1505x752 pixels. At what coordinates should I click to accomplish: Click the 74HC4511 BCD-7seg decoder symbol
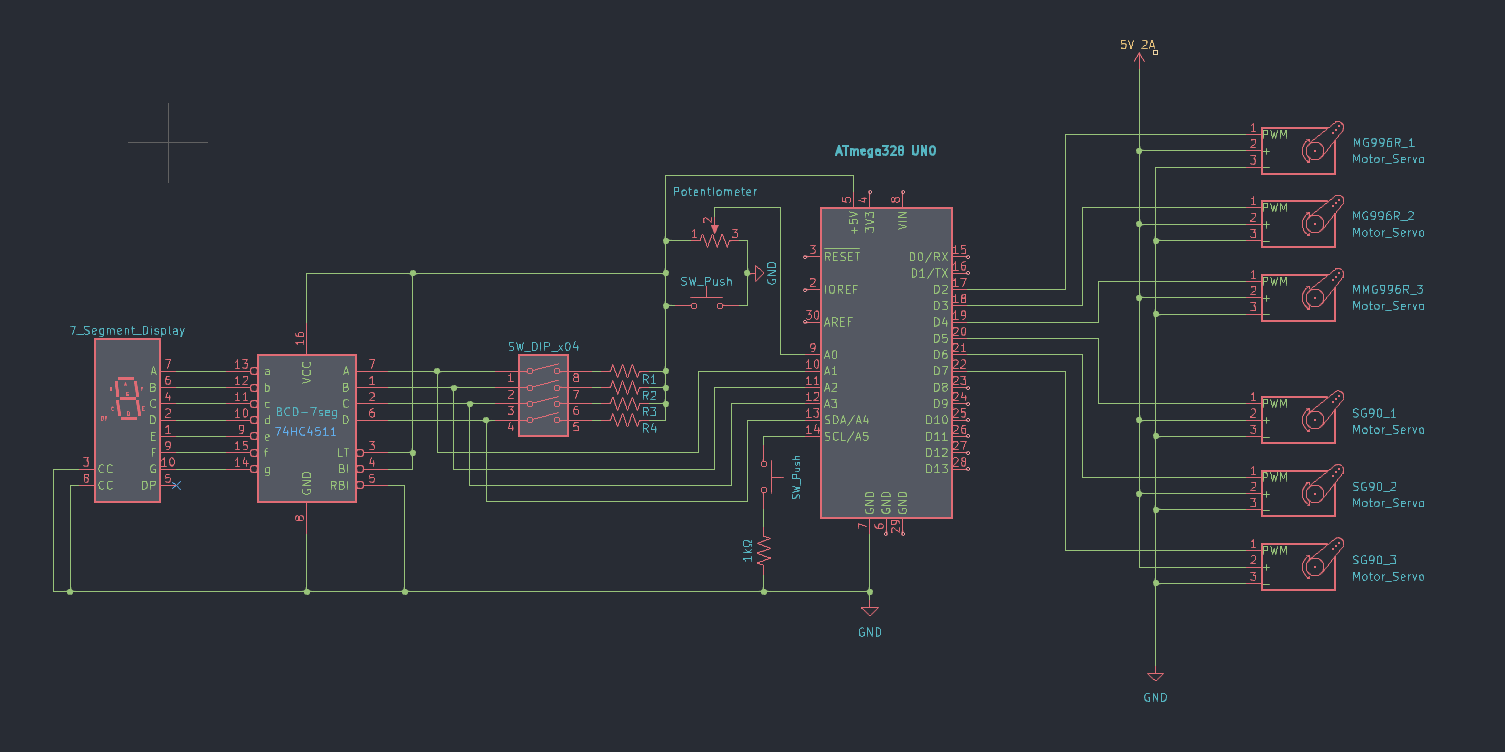(305, 430)
